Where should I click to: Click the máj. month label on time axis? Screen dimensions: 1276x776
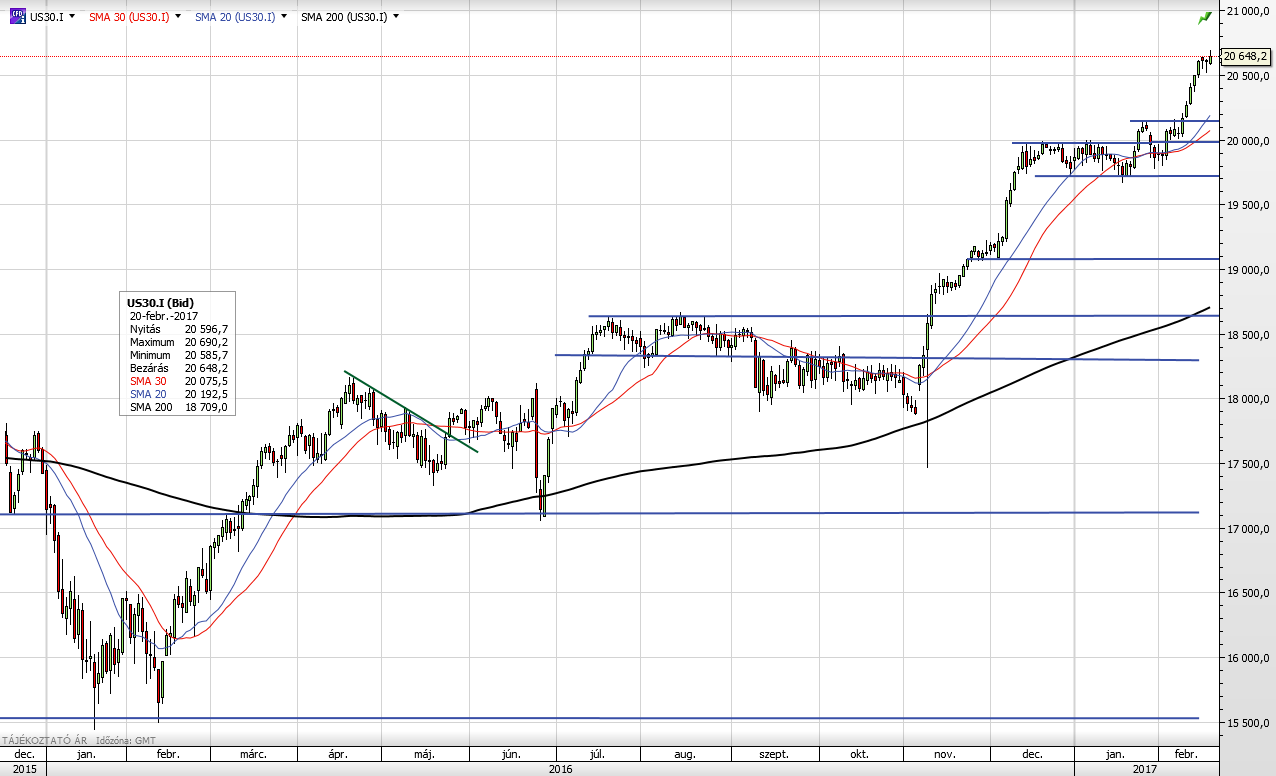(x=423, y=753)
